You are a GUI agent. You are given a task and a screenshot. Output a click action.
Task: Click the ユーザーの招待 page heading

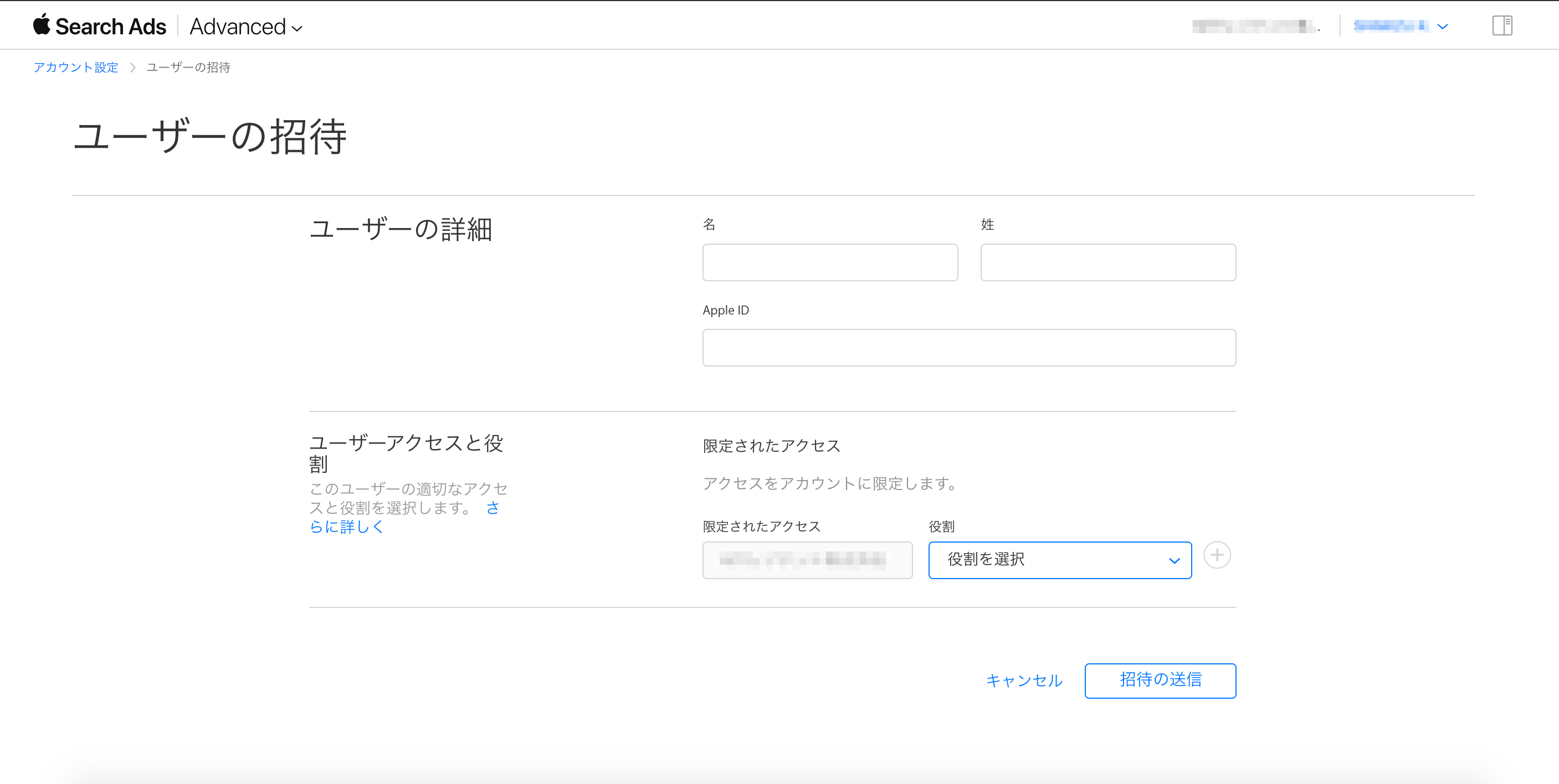209,136
